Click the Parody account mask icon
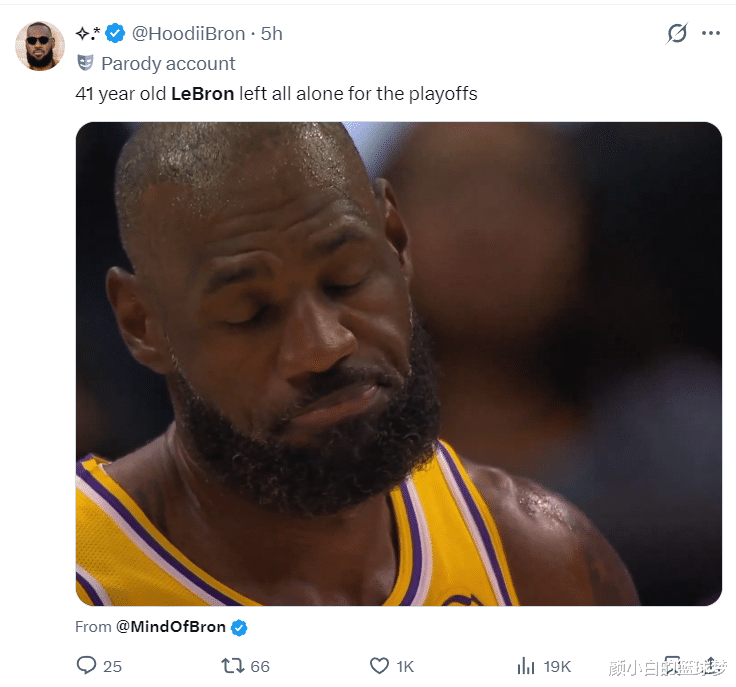 [85, 63]
